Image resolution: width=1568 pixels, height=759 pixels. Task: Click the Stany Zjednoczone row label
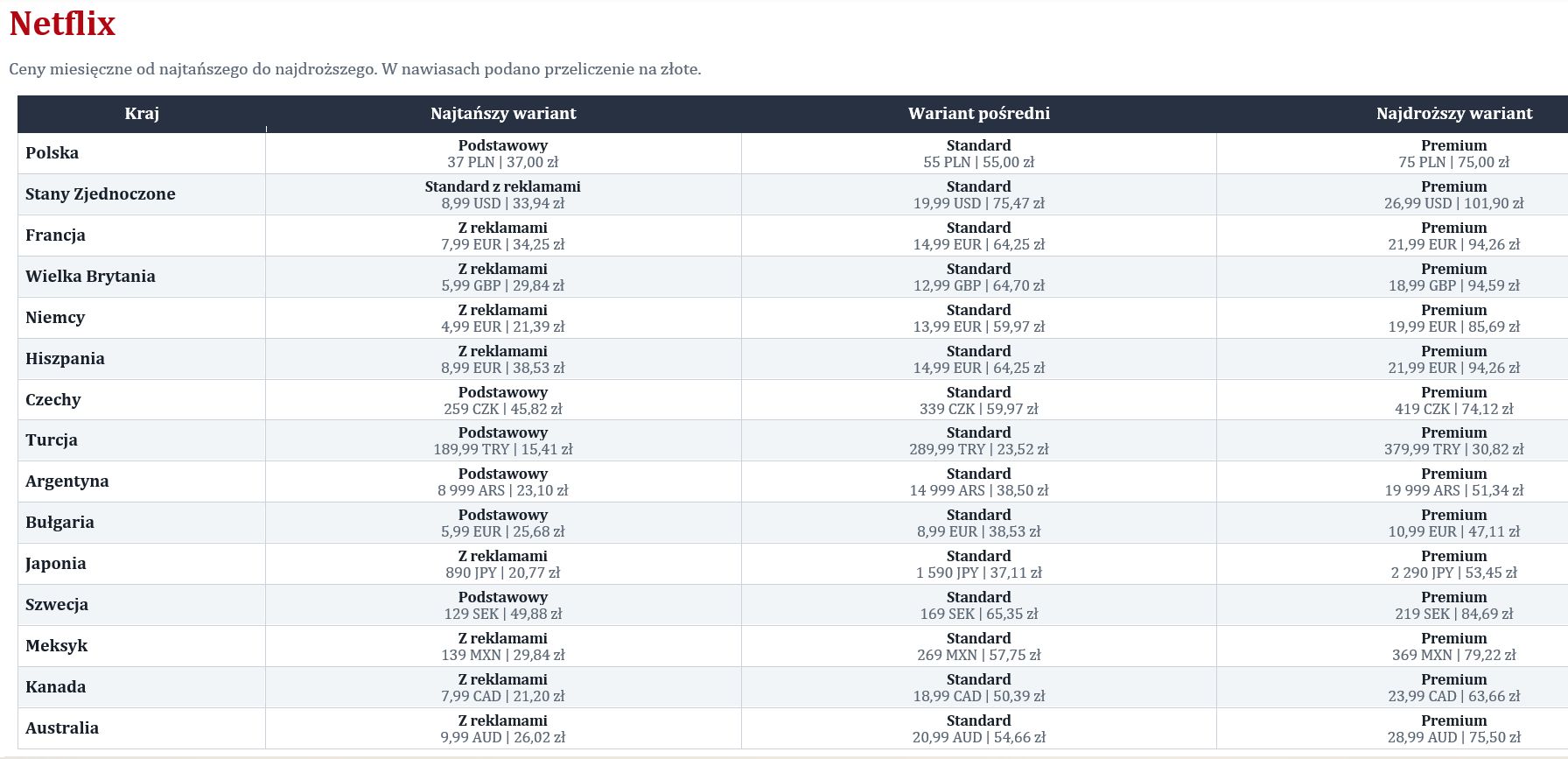[x=101, y=194]
